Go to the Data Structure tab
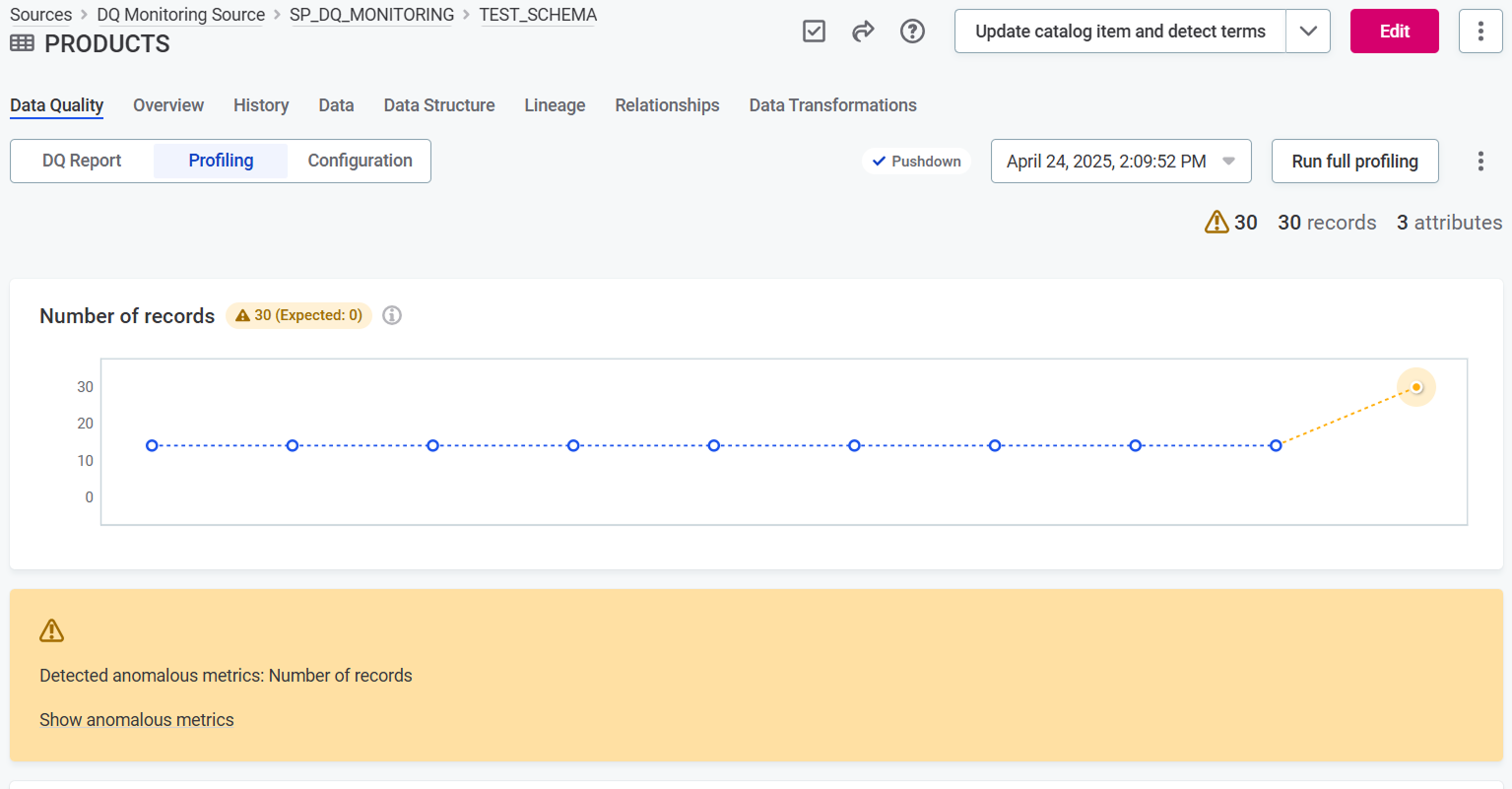 439,105
